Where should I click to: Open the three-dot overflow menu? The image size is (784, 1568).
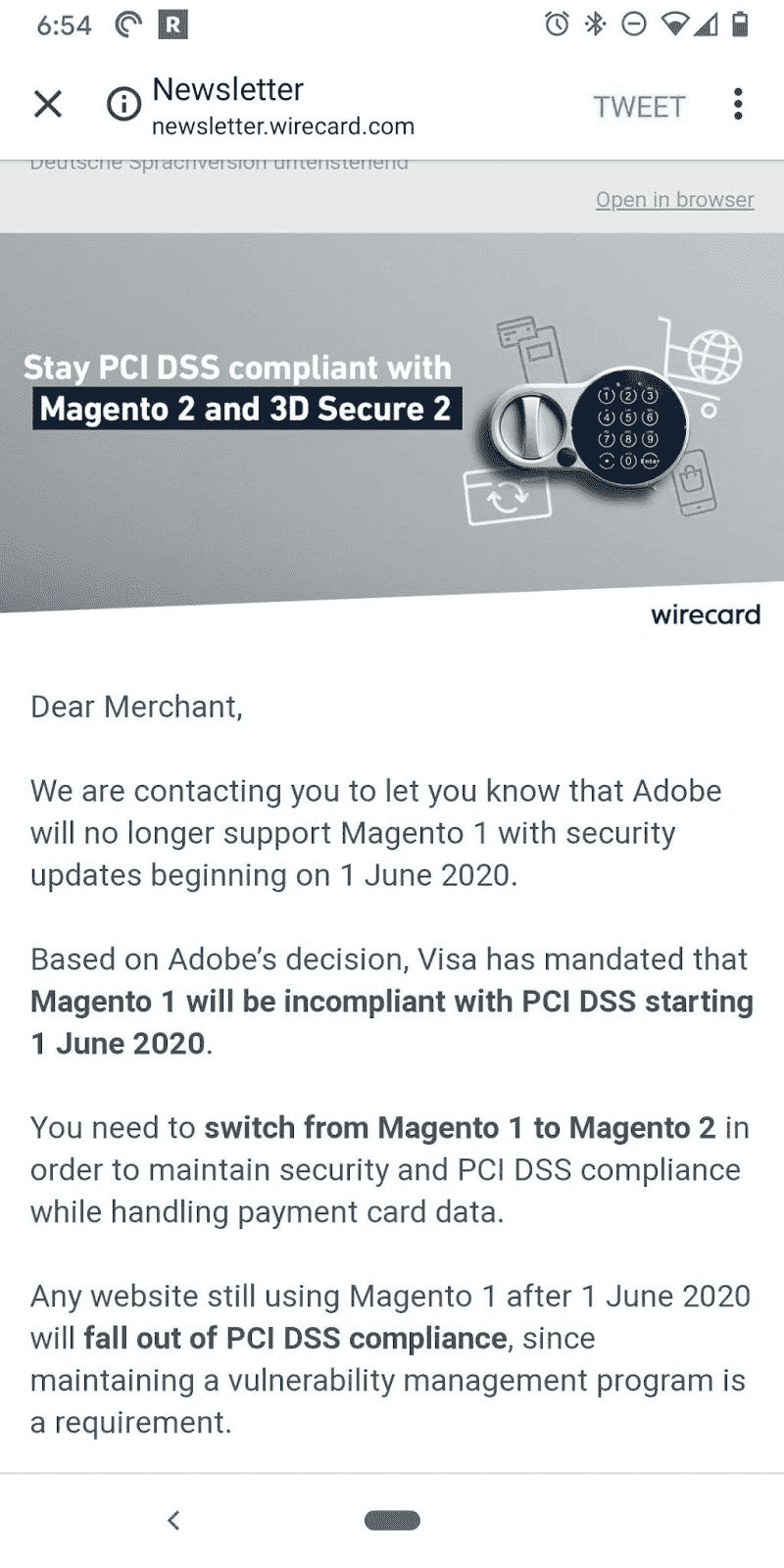[738, 104]
